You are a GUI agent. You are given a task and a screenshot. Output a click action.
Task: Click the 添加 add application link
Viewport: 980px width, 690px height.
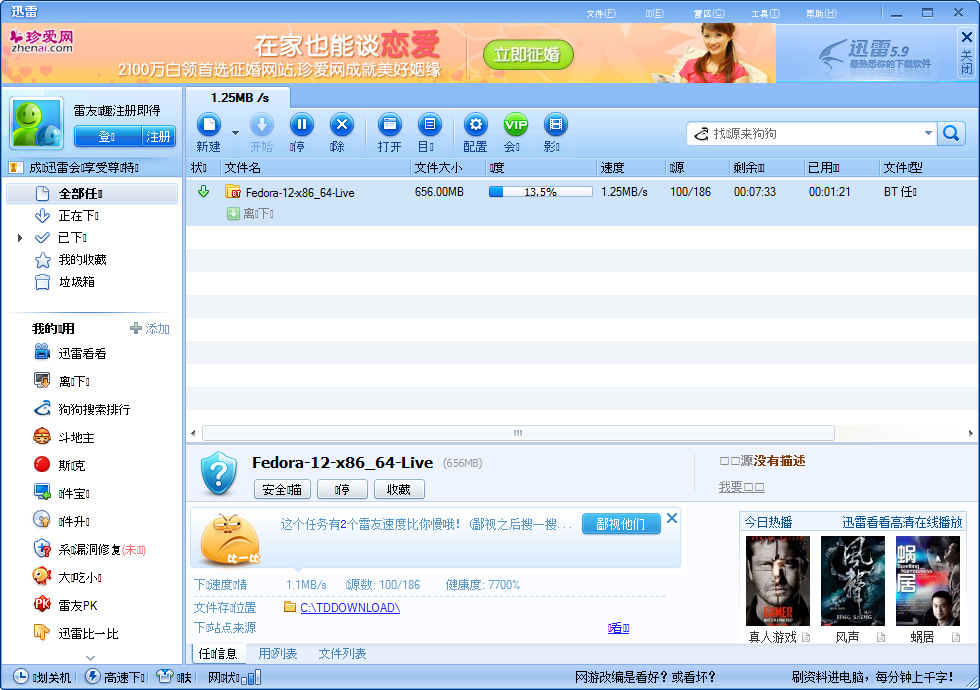[x=150, y=328]
